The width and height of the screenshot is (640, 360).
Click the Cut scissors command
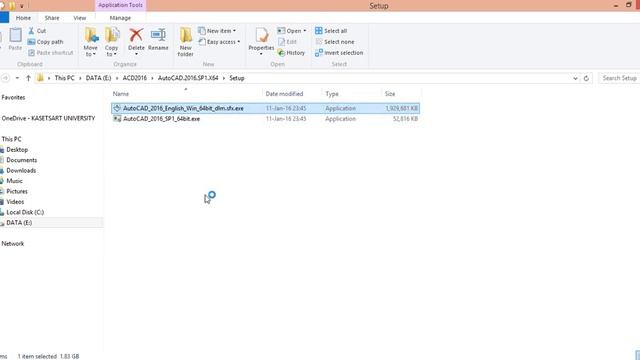37,31
